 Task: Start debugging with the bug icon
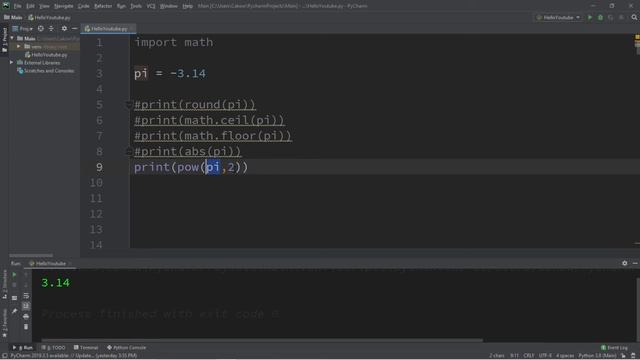(x=600, y=18)
